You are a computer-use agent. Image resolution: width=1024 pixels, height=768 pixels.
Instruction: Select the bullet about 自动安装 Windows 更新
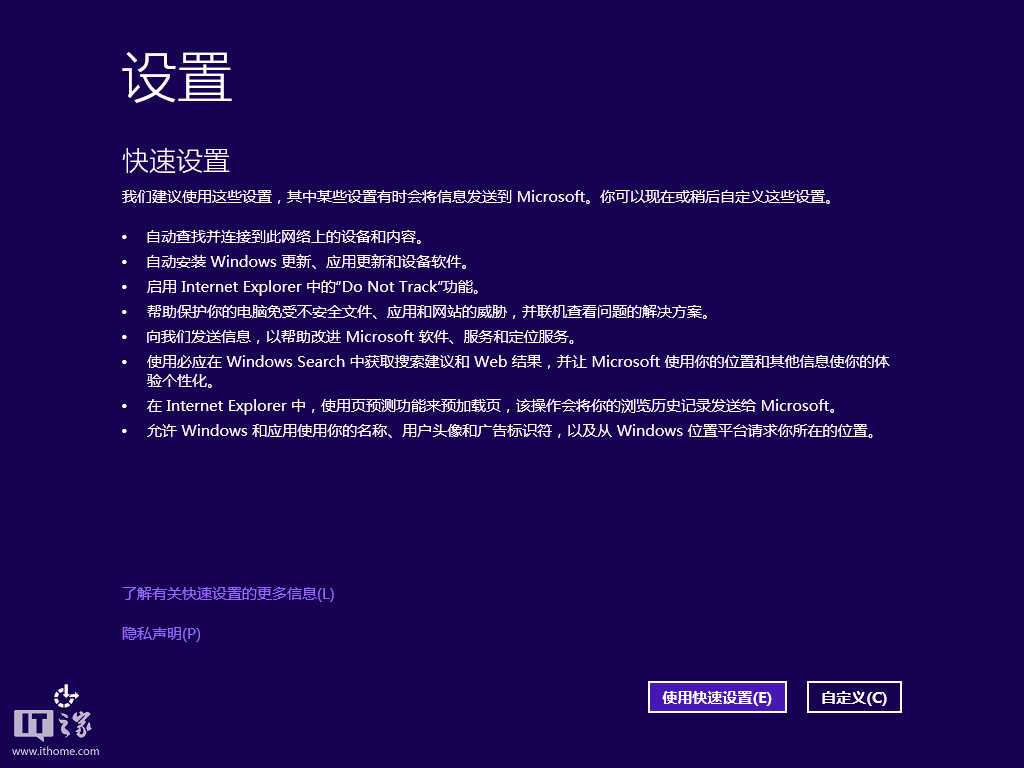click(300, 262)
